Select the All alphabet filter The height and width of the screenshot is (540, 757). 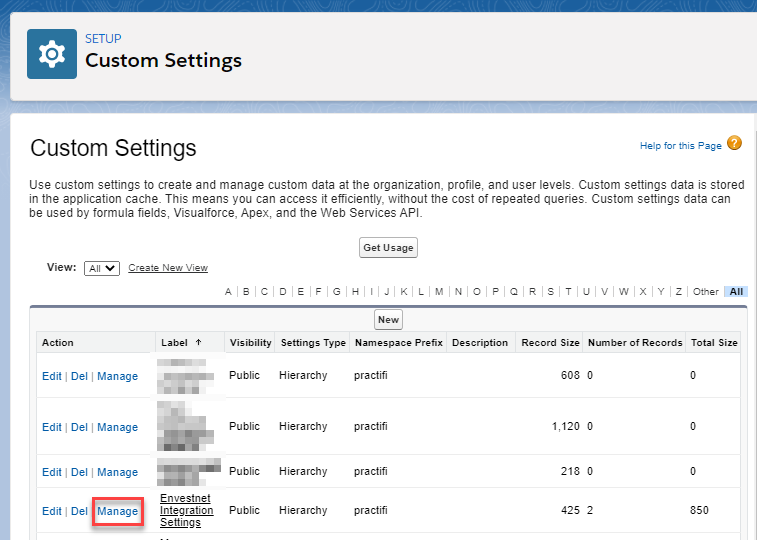[x=736, y=291]
